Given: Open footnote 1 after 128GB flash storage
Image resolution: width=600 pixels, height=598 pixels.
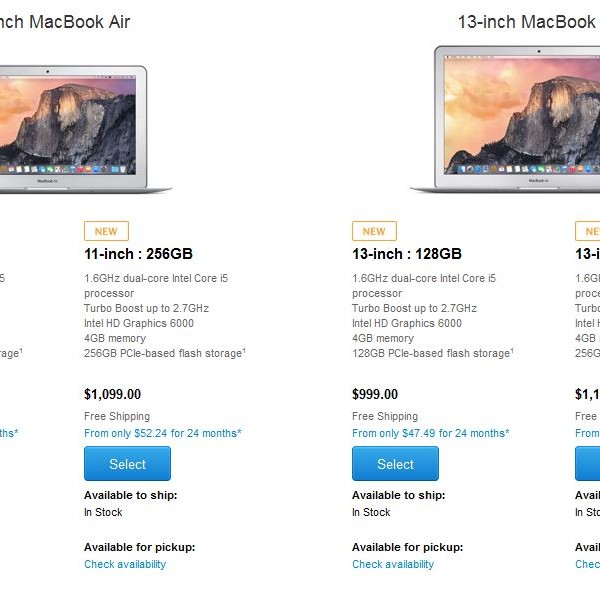Looking at the screenshot, I should pyautogui.click(x=513, y=350).
